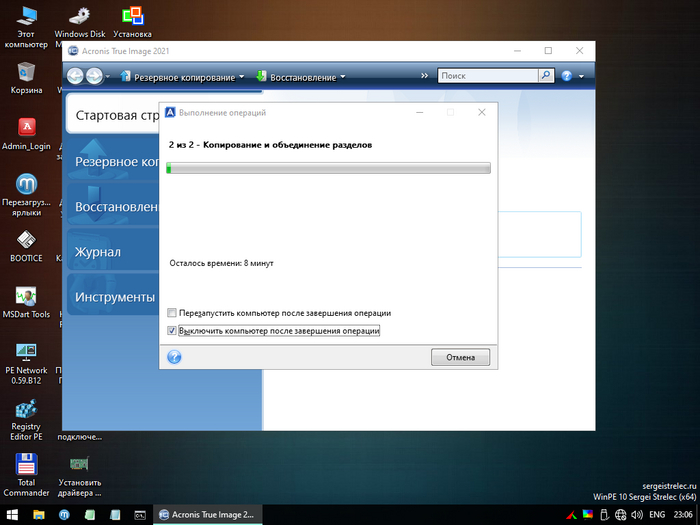This screenshot has height=525, width=700.
Task: Launch PE Network 0.59.B12 icon
Action: (26, 364)
